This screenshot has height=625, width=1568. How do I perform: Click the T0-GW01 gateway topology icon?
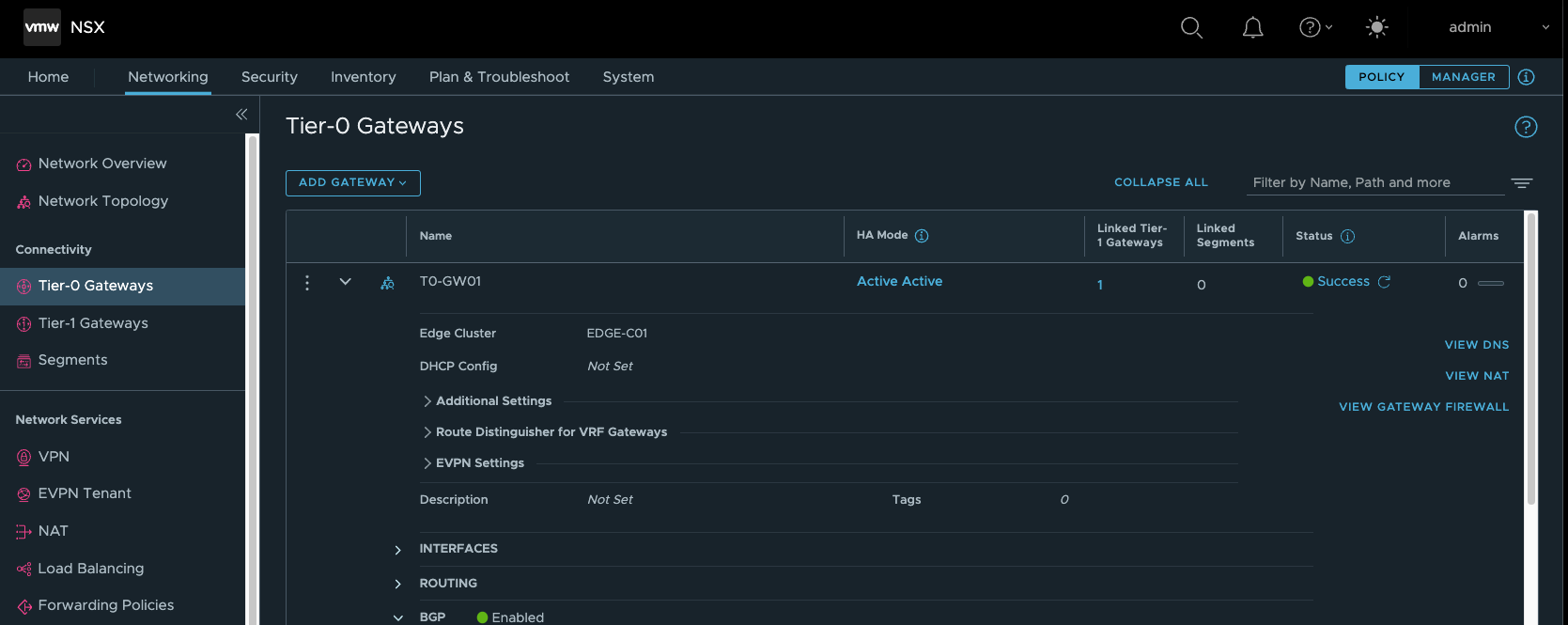pyautogui.click(x=387, y=282)
